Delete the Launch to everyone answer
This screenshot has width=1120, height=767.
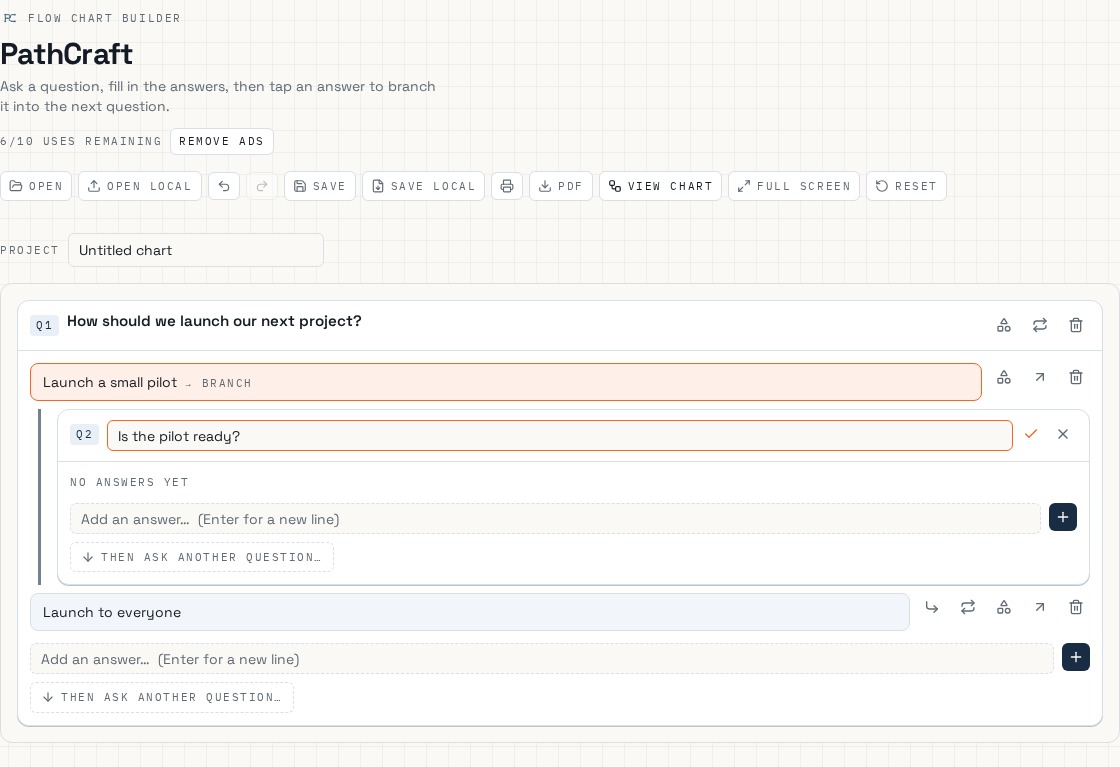pos(1076,607)
